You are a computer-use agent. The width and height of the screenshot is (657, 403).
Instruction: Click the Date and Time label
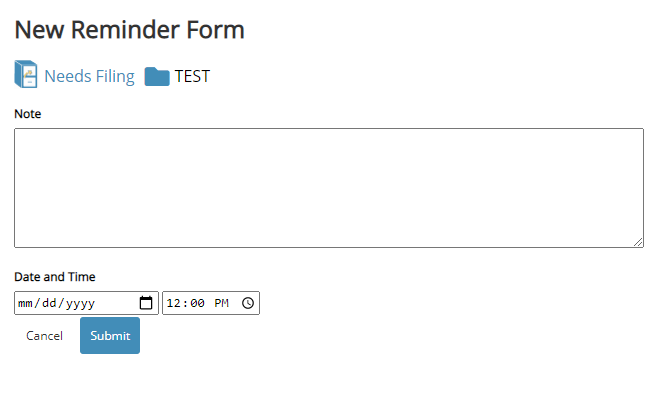(x=54, y=277)
